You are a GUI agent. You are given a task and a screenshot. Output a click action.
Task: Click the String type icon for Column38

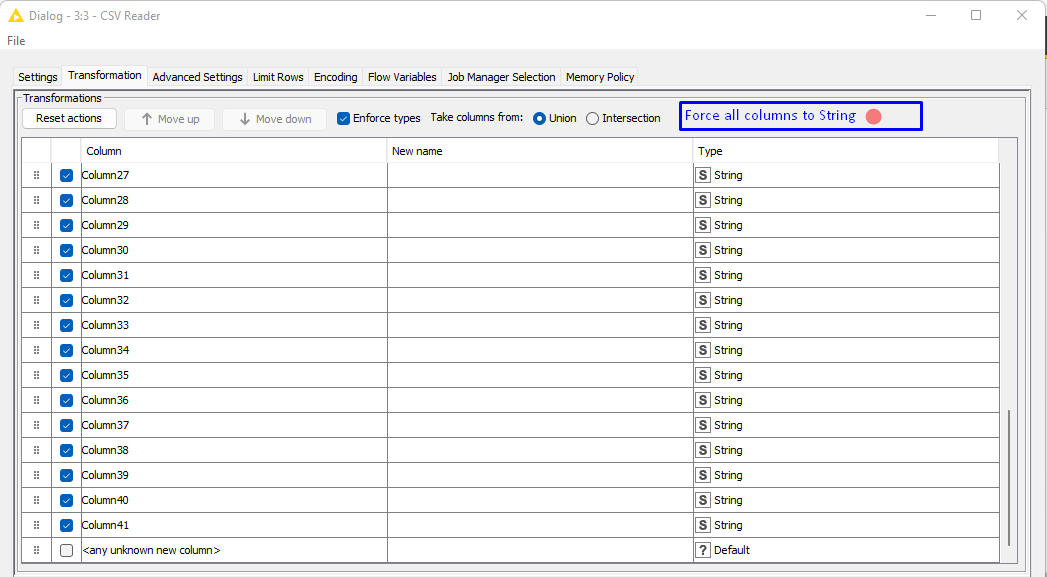coord(702,450)
